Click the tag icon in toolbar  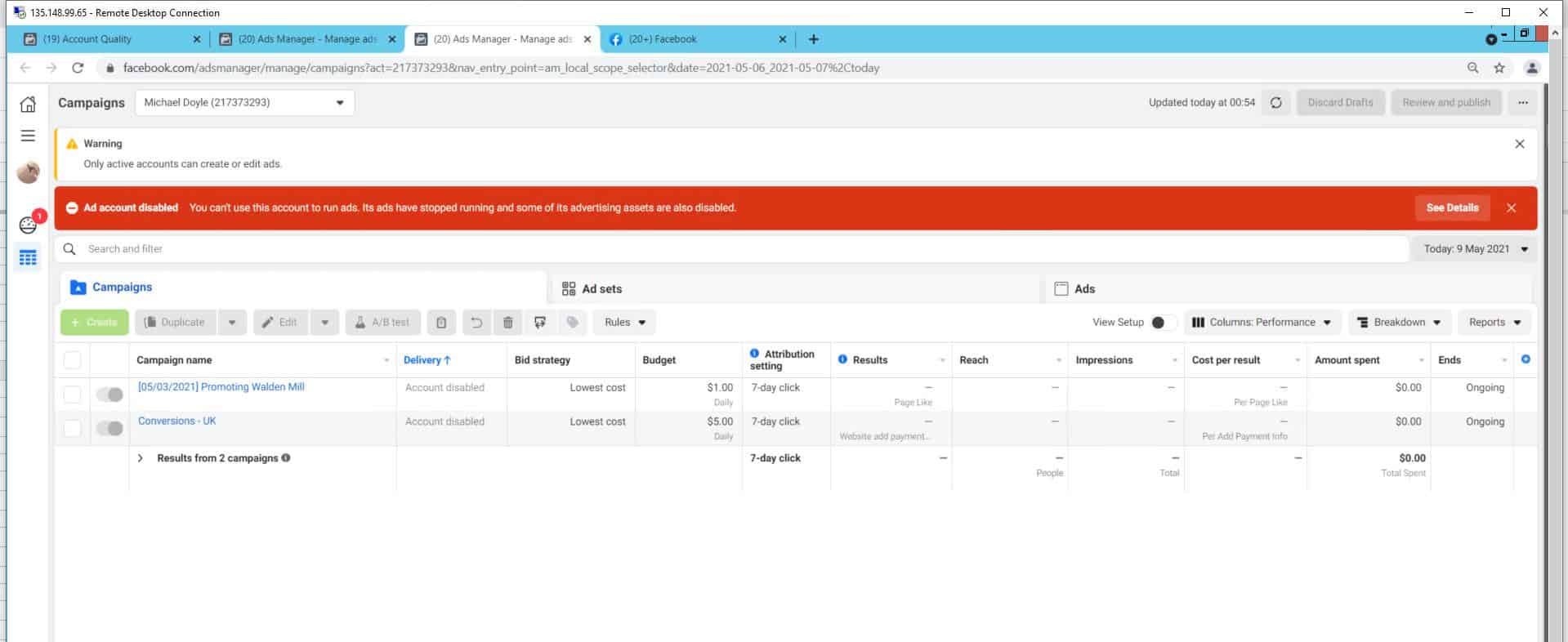tap(572, 323)
